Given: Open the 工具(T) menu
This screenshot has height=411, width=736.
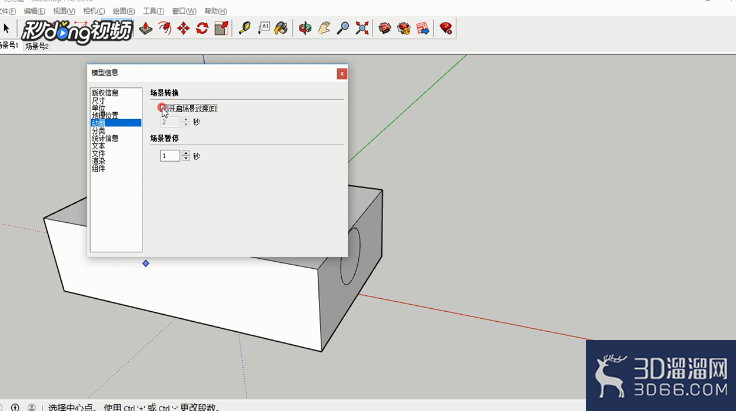Looking at the screenshot, I should (x=153, y=11).
